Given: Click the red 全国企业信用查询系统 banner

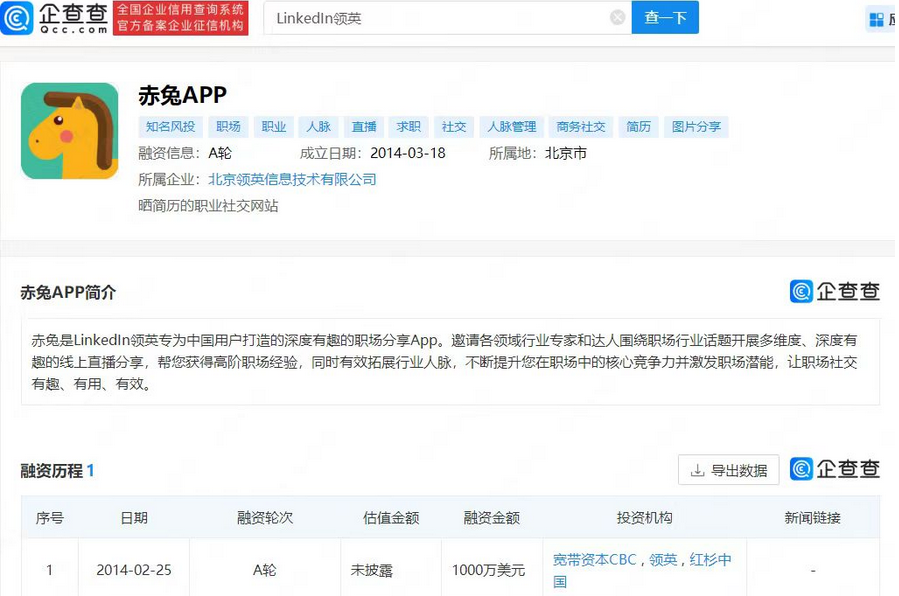Looking at the screenshot, I should click(x=181, y=18).
